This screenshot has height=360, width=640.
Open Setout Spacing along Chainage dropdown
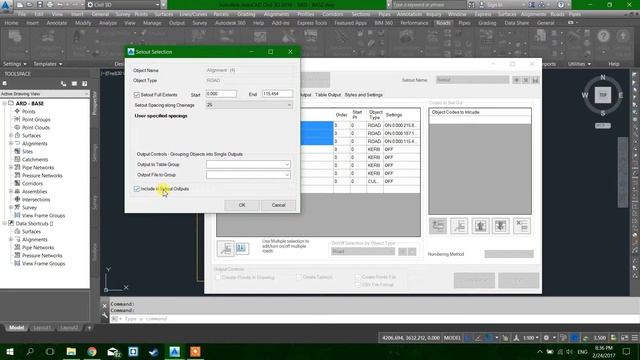tap(249, 105)
